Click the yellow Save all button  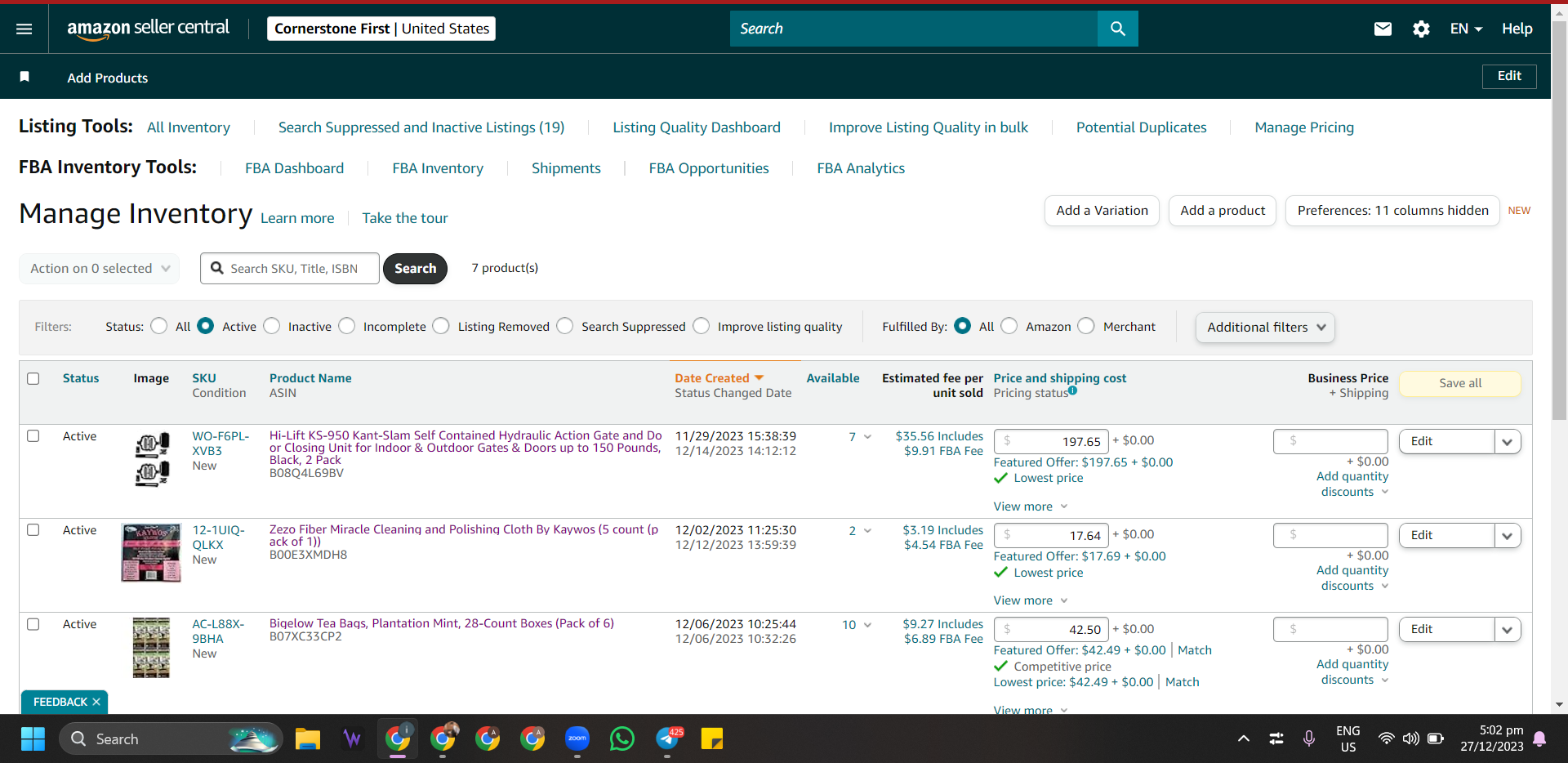pos(1460,383)
